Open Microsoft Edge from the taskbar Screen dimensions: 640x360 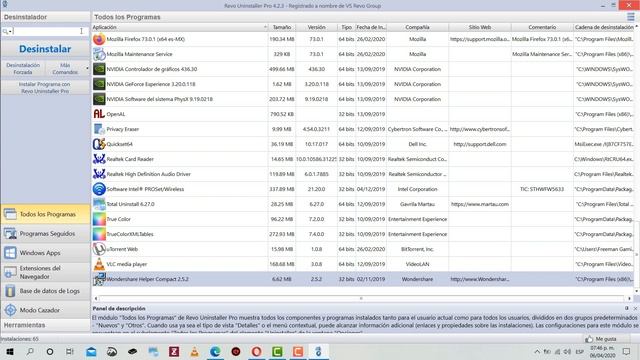(x=215, y=351)
